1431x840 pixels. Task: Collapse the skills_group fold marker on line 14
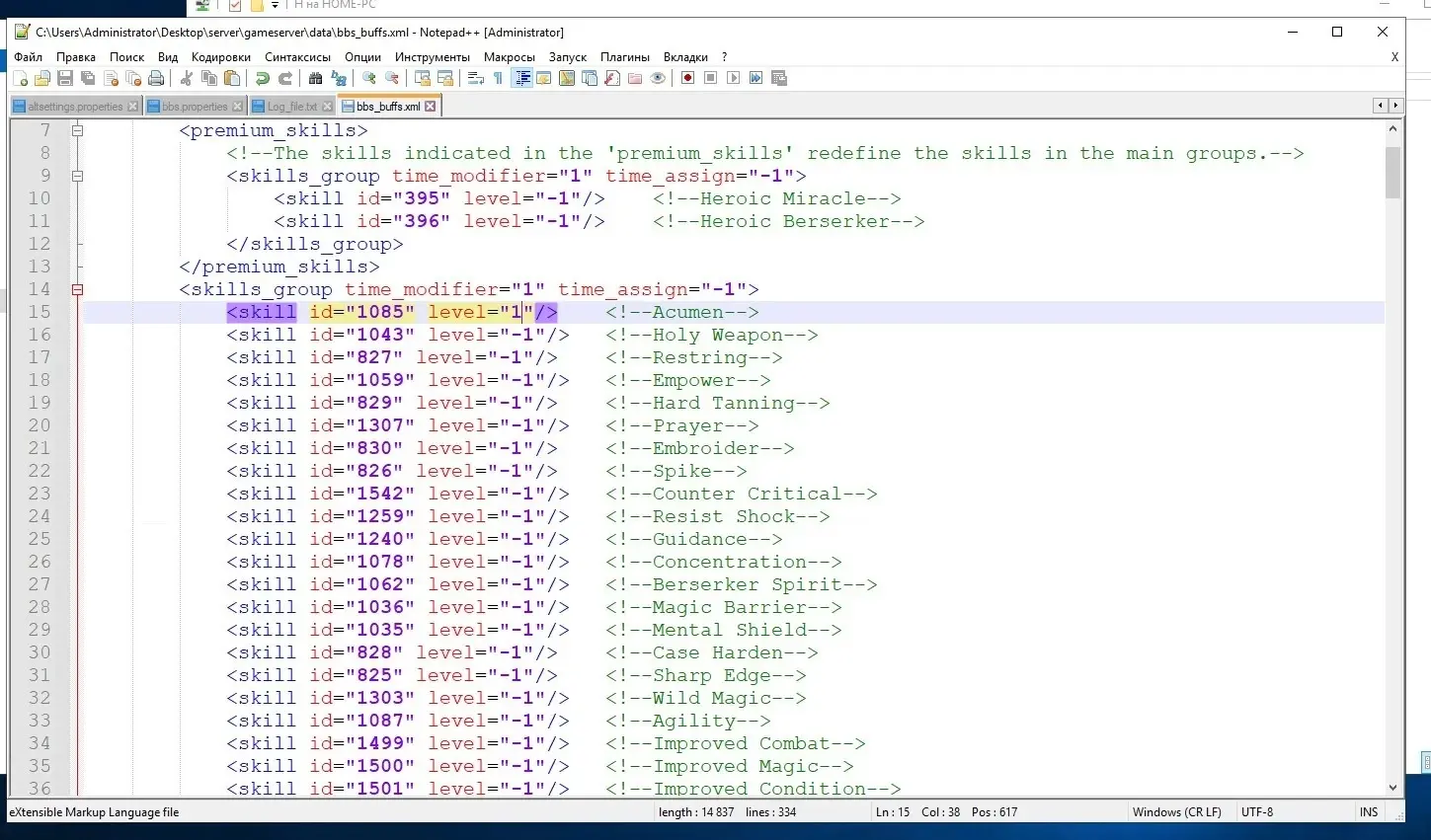[77, 289]
